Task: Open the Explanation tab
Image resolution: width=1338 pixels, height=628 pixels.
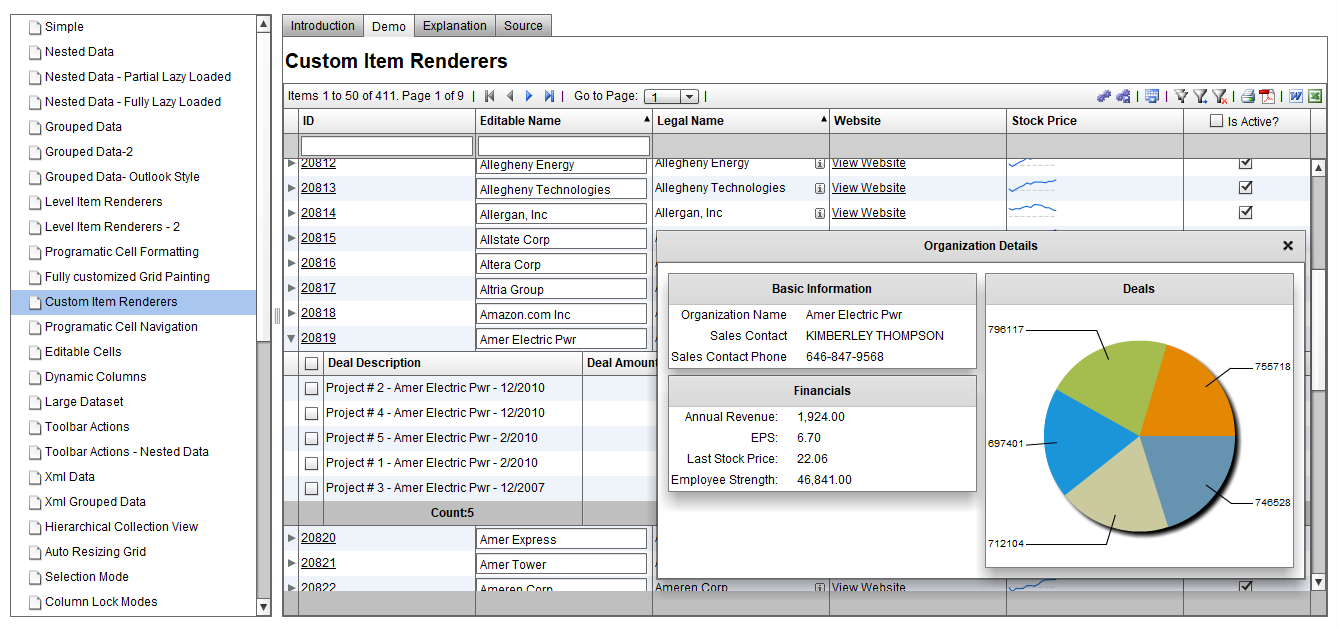Action: [455, 26]
